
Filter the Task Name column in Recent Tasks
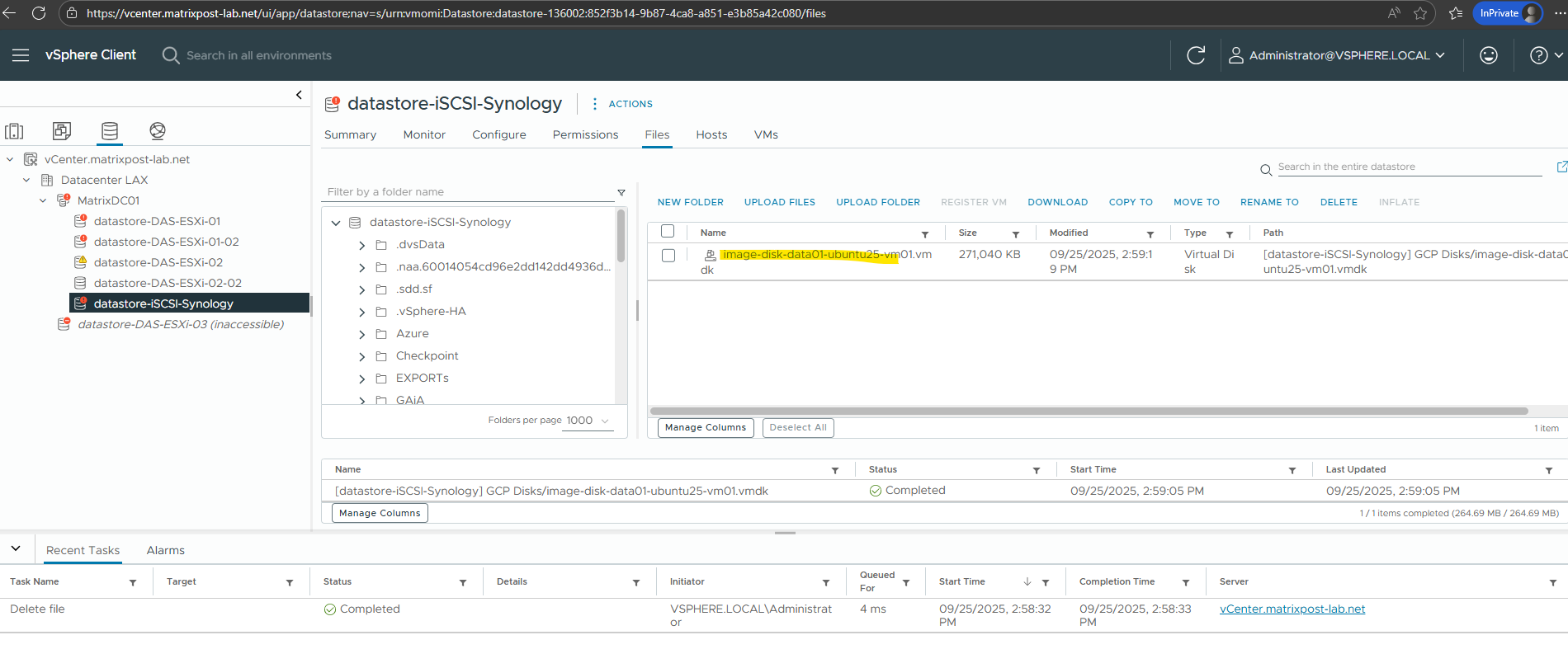[x=133, y=582]
